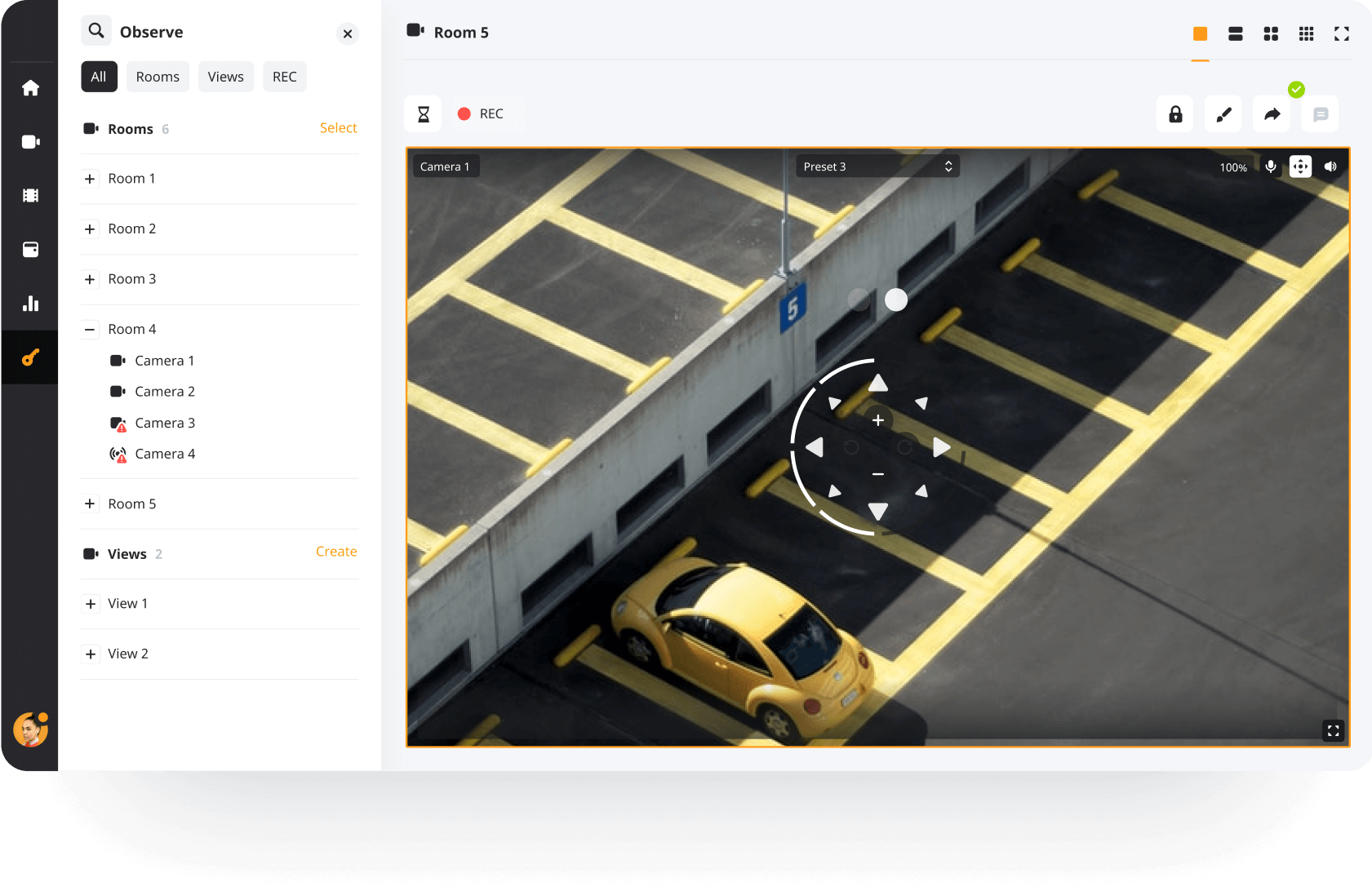Select the Rooms filter tab
Screen dimensions: 1372x896
coord(158,77)
